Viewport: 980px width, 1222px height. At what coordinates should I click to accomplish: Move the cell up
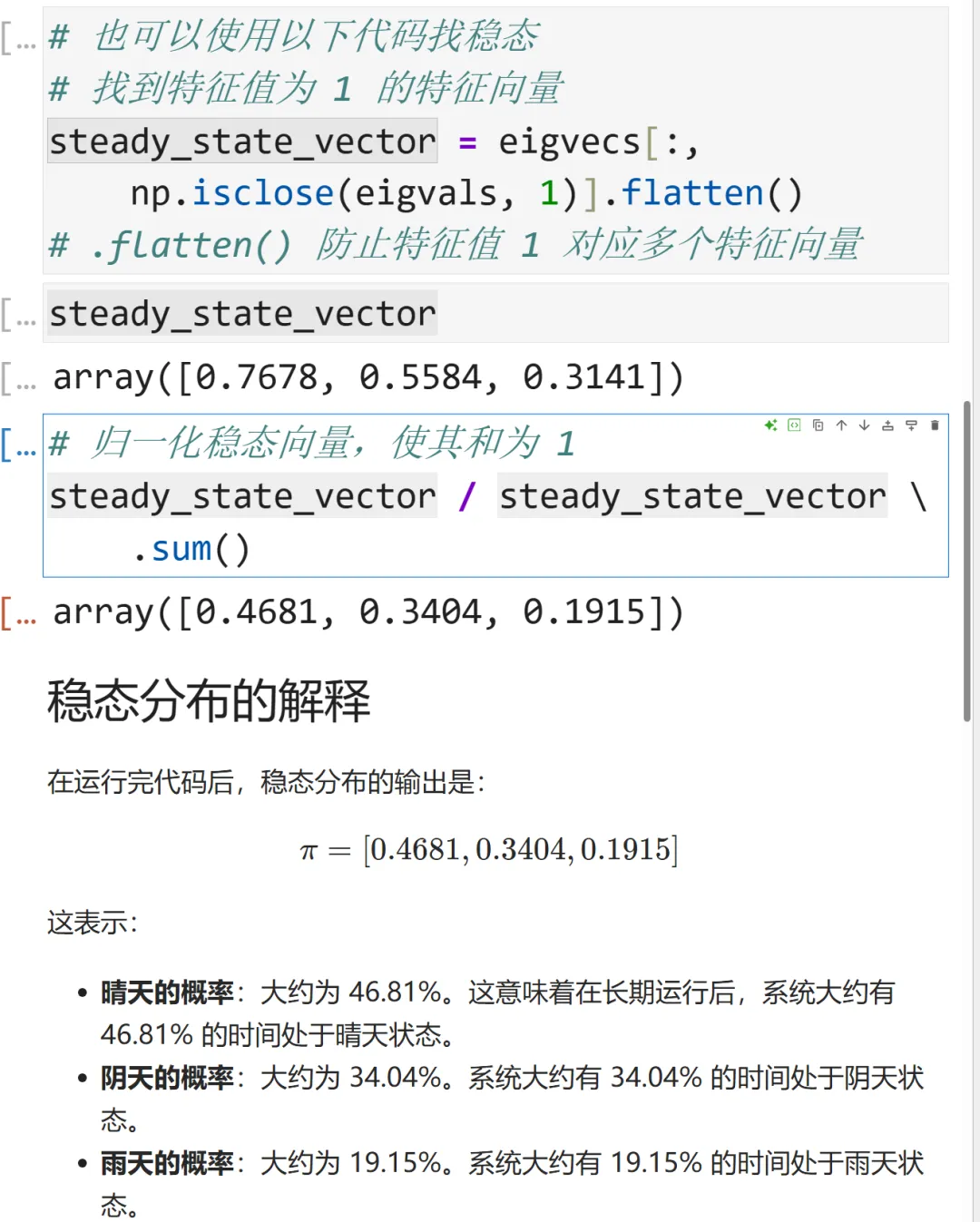841,425
